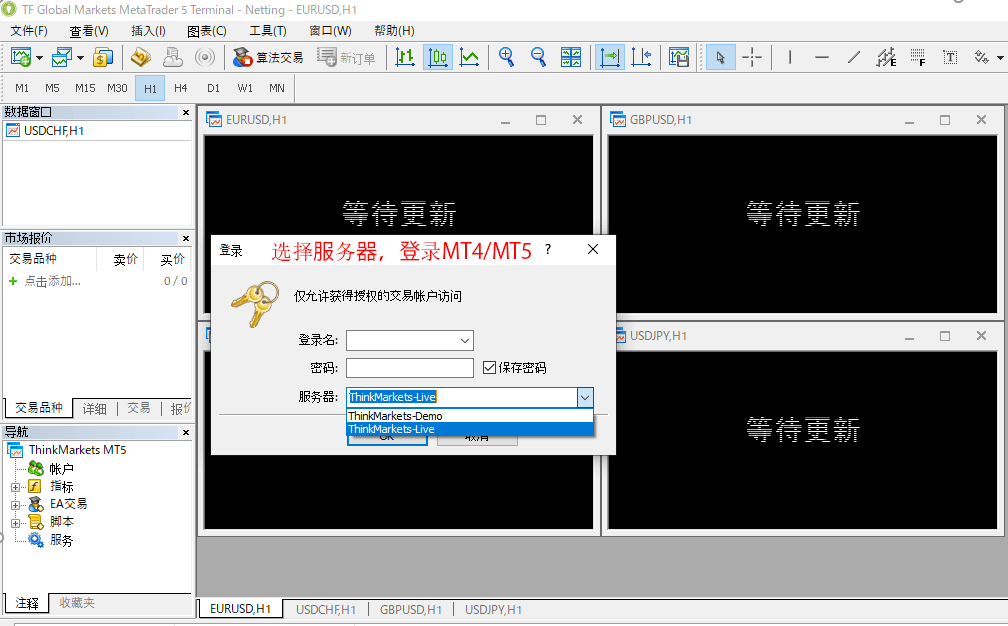This screenshot has width=1008, height=626.
Task: Switch to USDCHF,H1 chart tab
Action: [326, 609]
